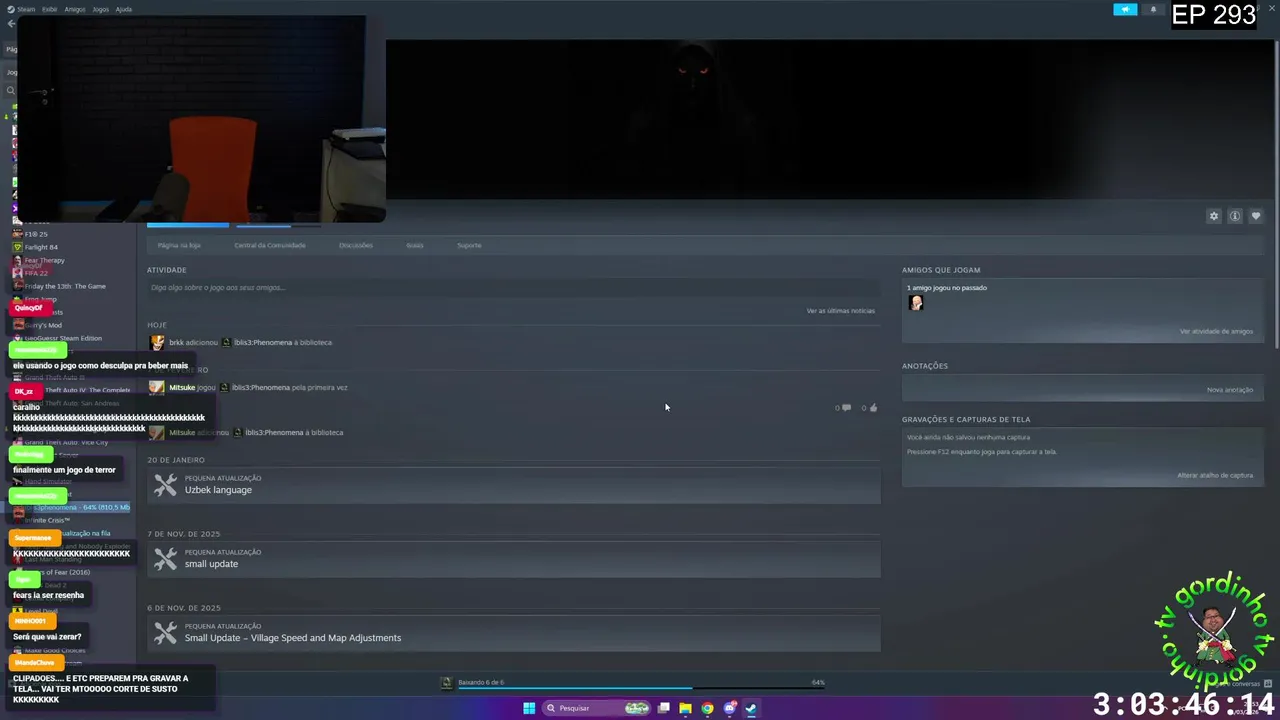Viewport: 1280px width, 720px height.
Task: Open Discord from the taskbar
Action: pos(730,708)
